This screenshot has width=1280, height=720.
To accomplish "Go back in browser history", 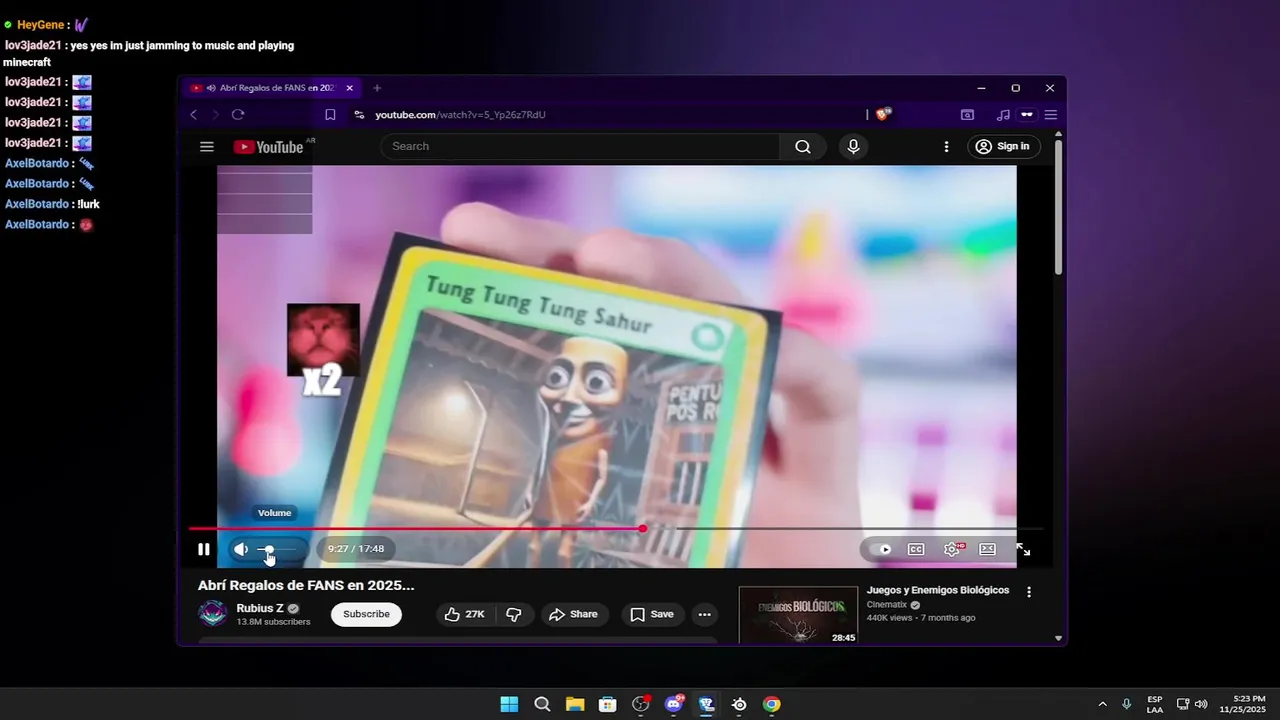I will click(x=194, y=115).
